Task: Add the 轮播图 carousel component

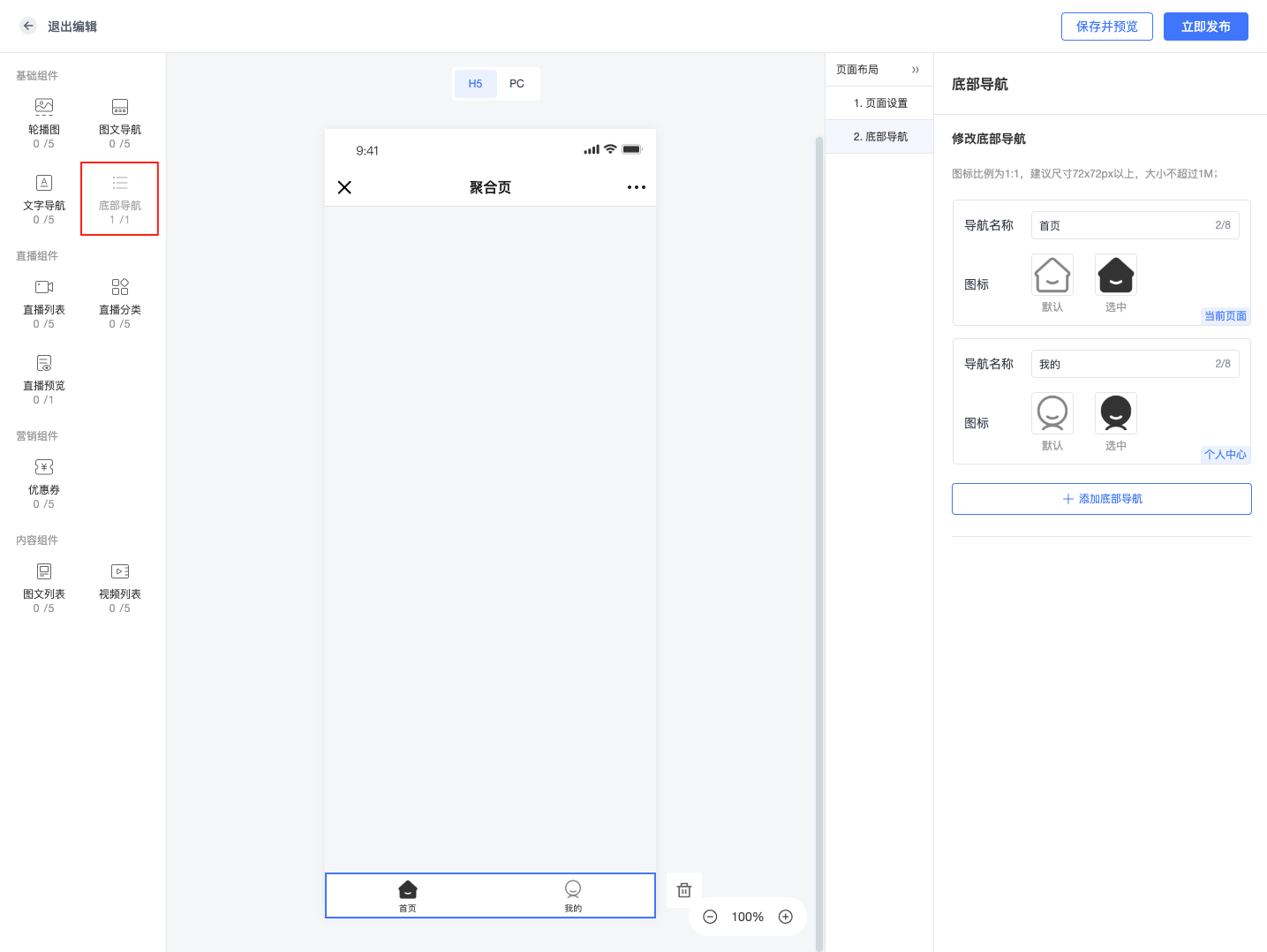Action: tap(44, 123)
